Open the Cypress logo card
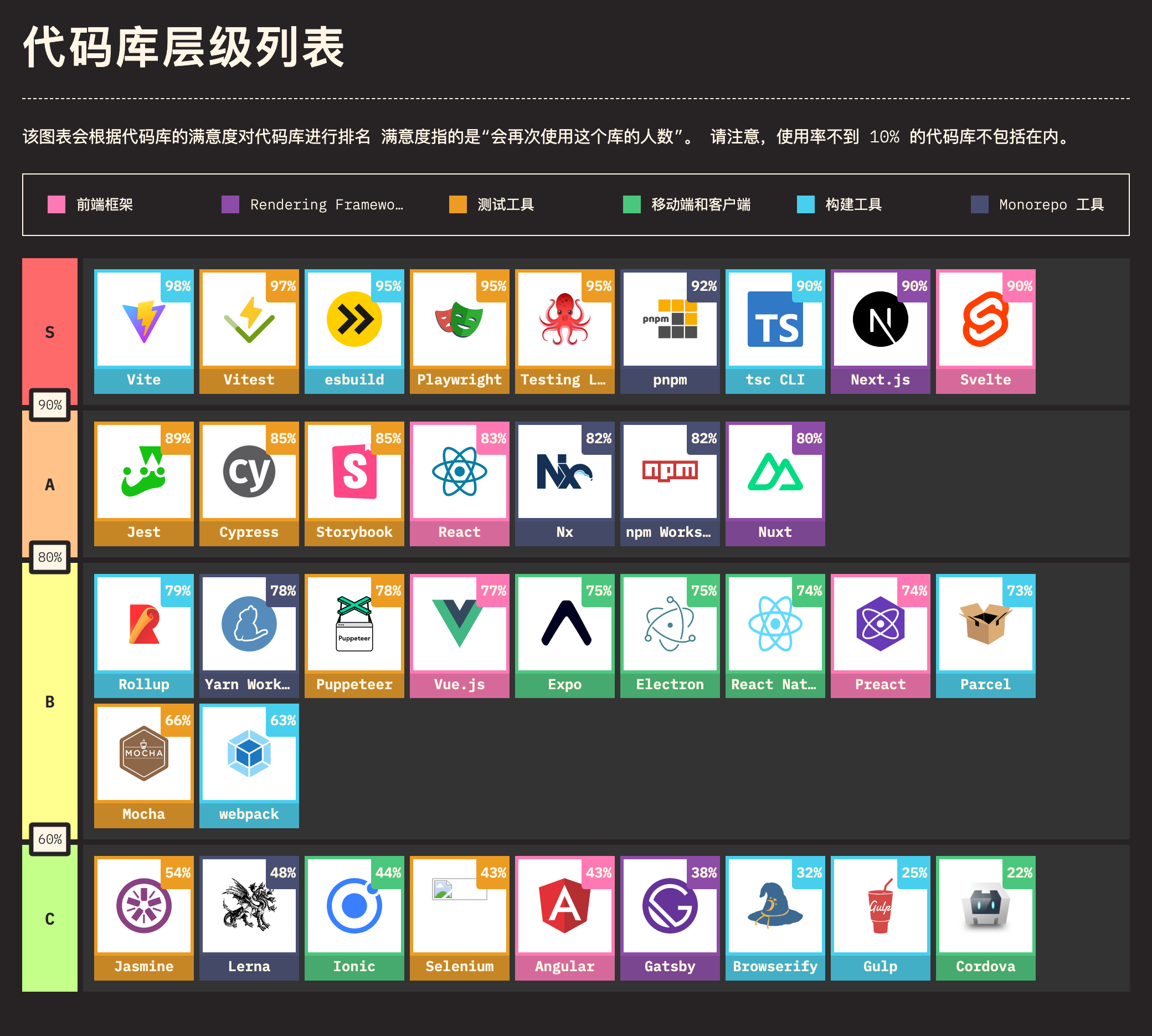The width and height of the screenshot is (1152, 1036). coord(249,473)
